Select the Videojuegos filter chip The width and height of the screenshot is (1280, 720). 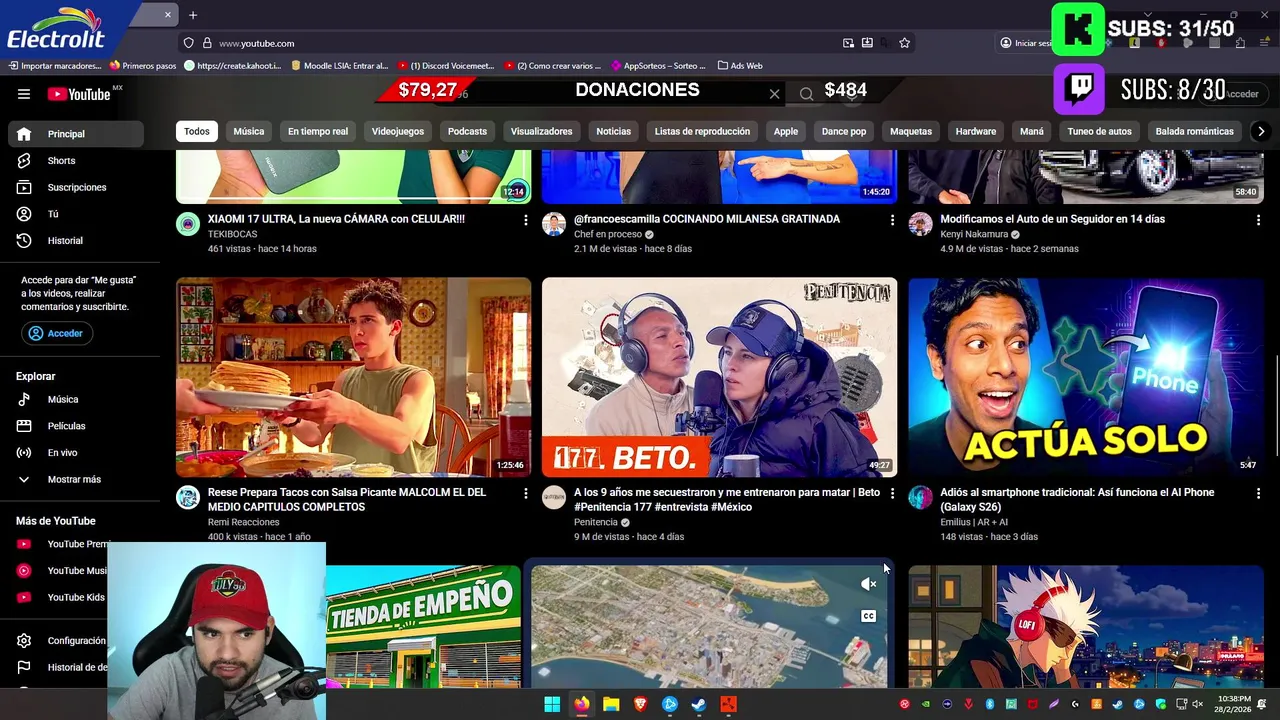[x=398, y=131]
